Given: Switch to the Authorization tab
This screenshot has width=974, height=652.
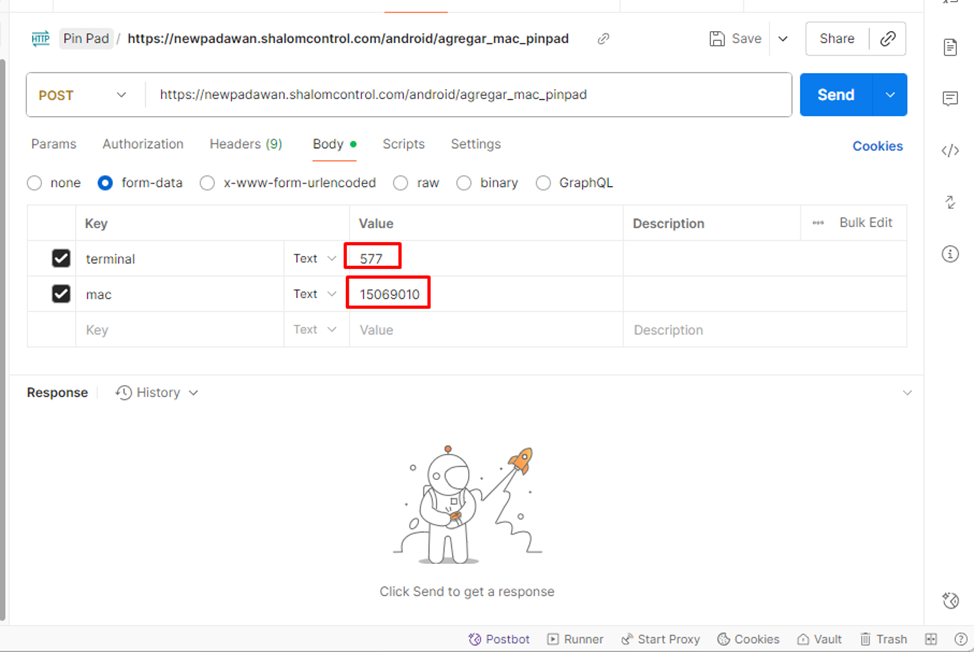Looking at the screenshot, I should [x=143, y=144].
